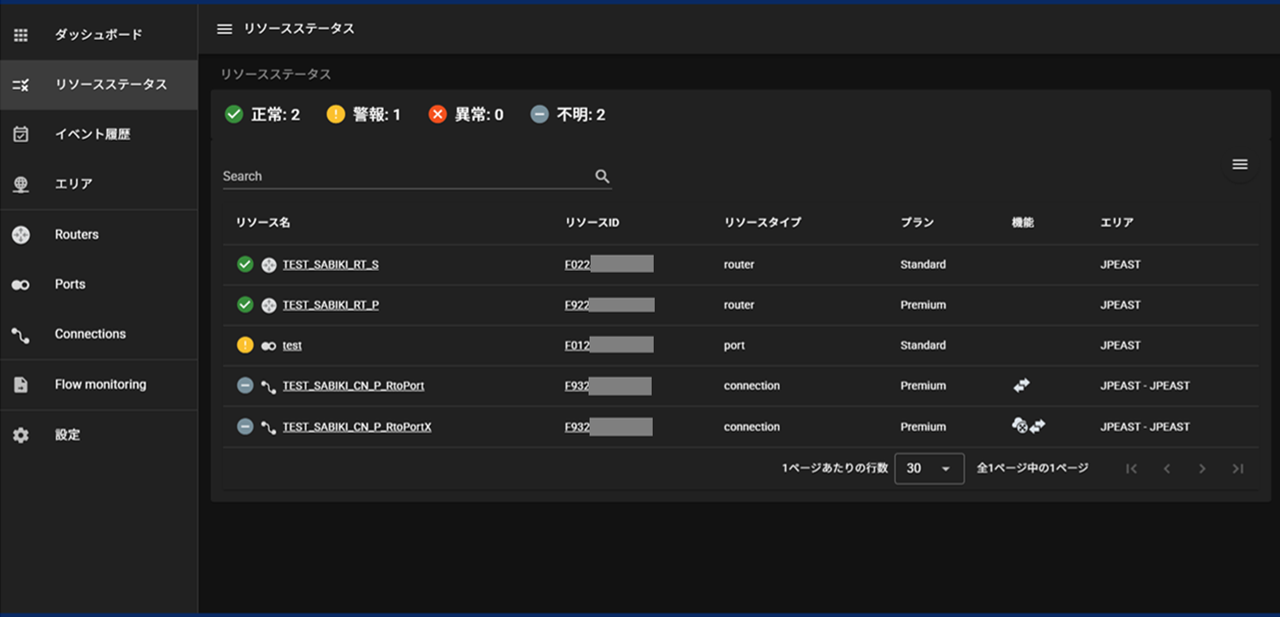
Task: Open 設定 from the sidebar menu
Action: (x=20, y=434)
